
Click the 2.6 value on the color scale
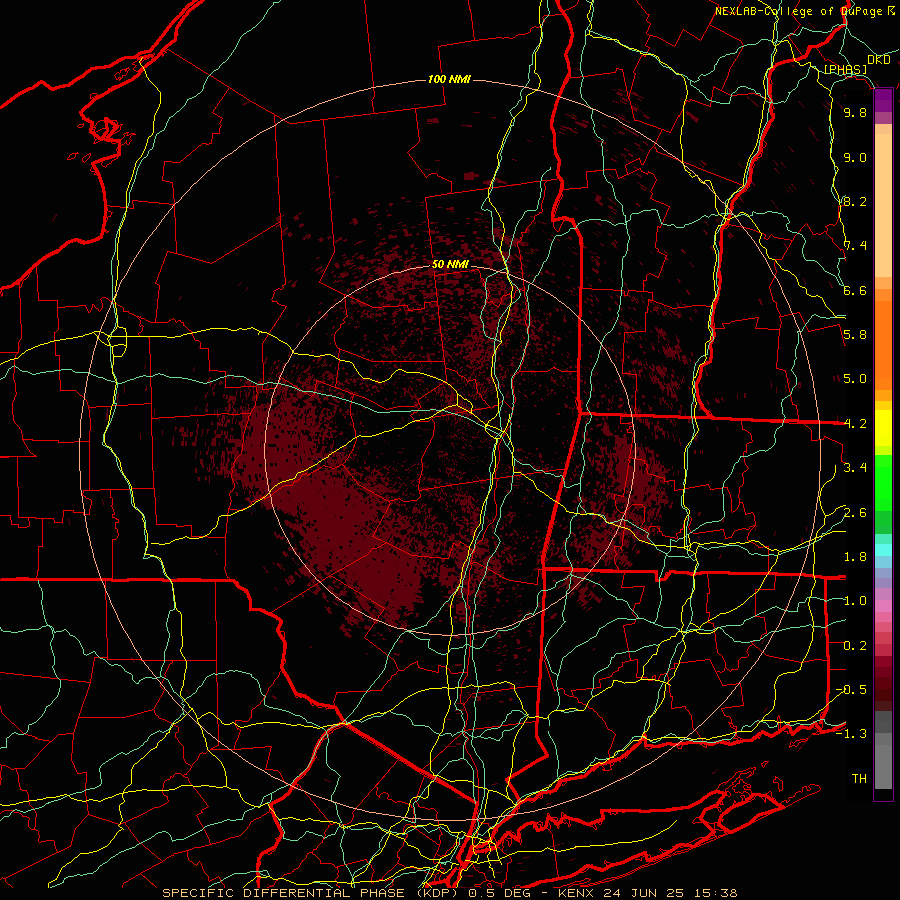point(855,513)
